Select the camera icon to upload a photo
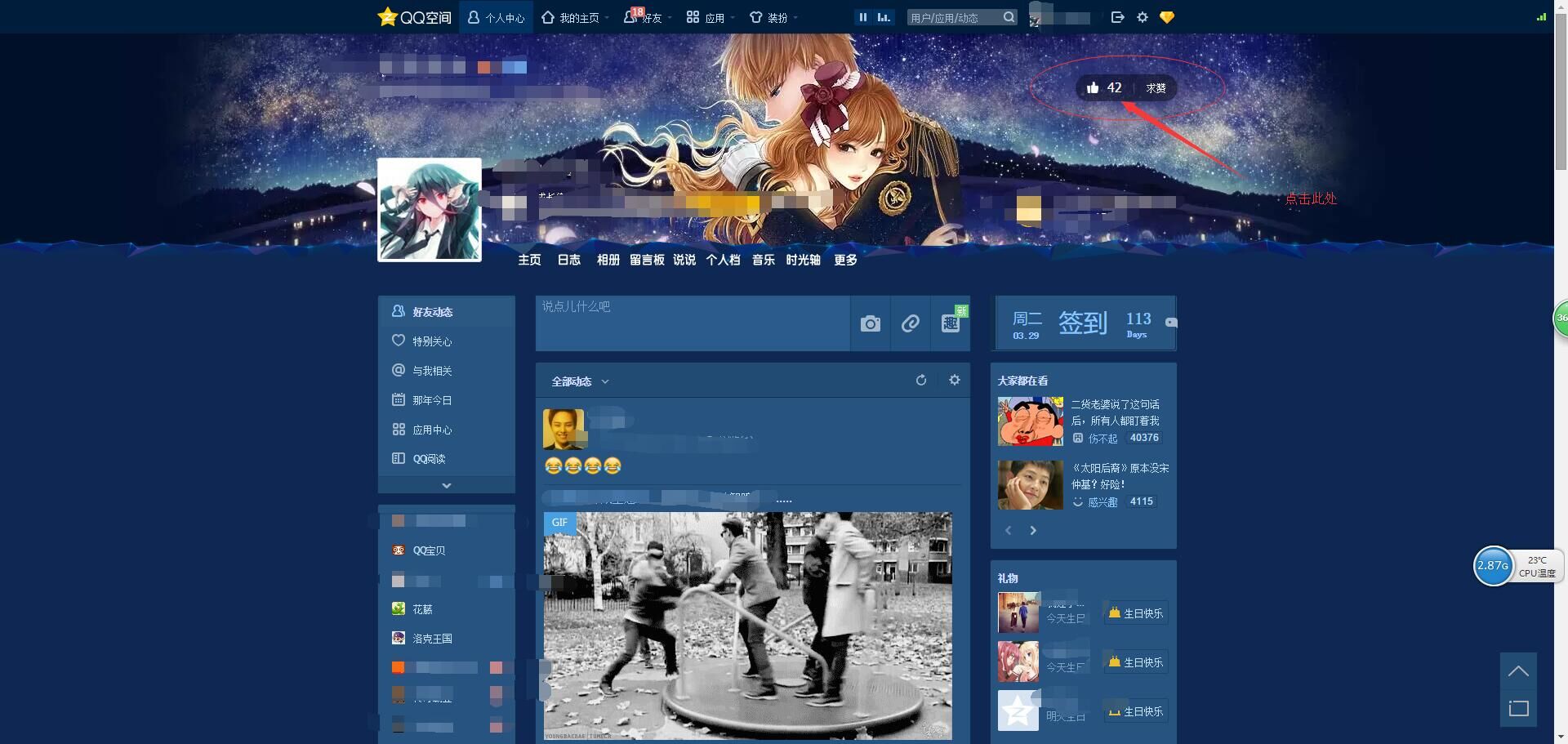The width and height of the screenshot is (1568, 744). pyautogui.click(x=870, y=323)
